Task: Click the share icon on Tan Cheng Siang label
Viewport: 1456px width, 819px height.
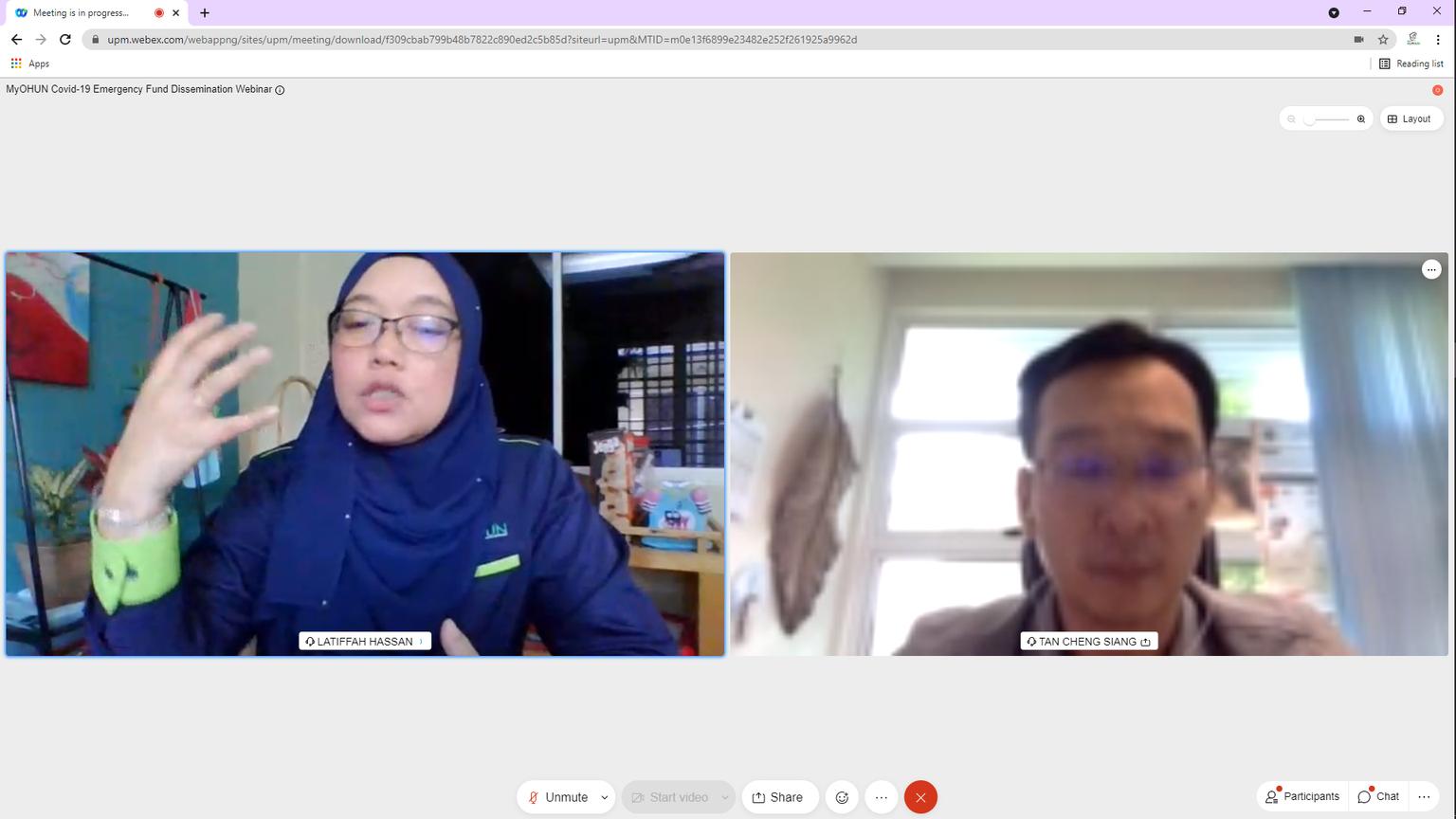Action: tap(1145, 642)
